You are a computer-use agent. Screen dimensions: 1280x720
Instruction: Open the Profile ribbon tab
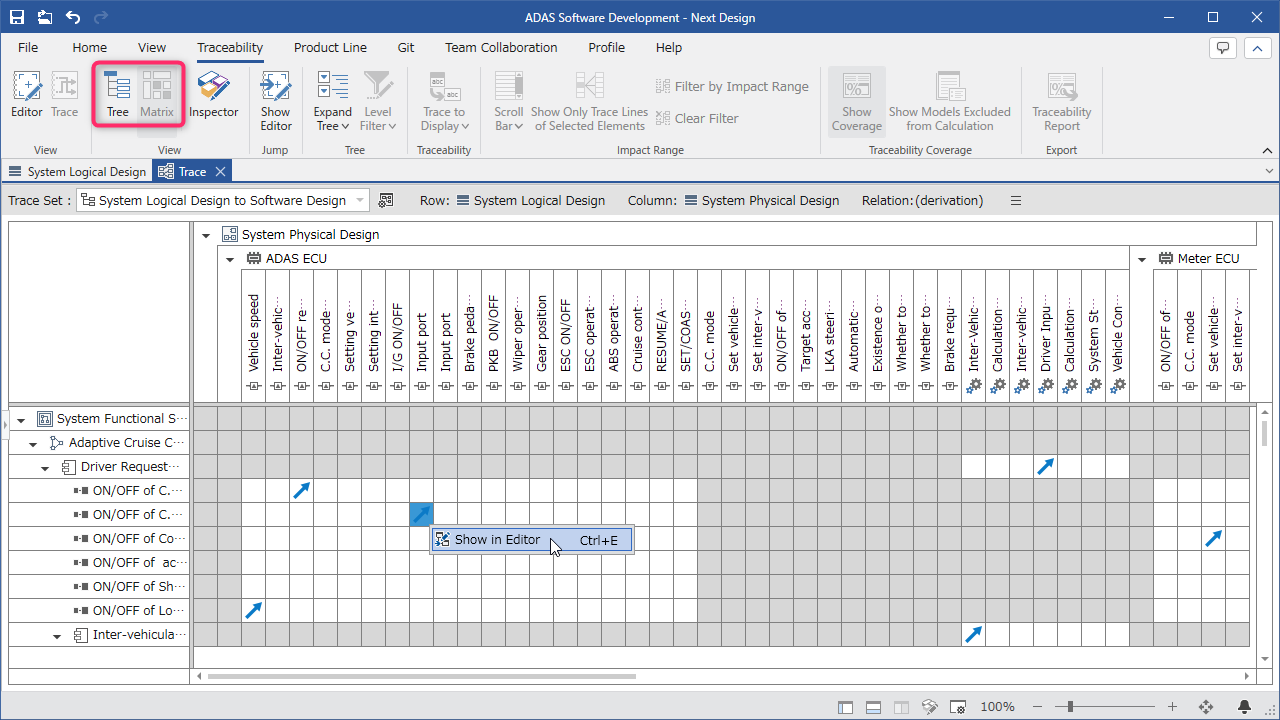[x=606, y=47]
